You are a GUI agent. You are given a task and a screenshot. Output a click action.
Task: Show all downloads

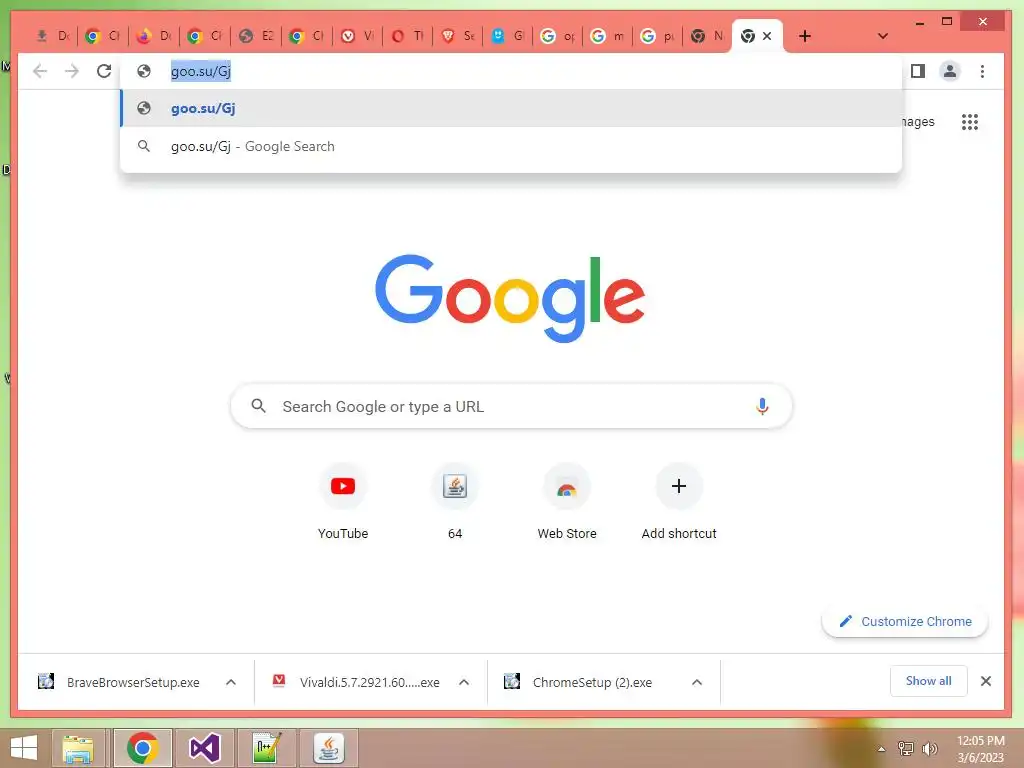(x=928, y=681)
